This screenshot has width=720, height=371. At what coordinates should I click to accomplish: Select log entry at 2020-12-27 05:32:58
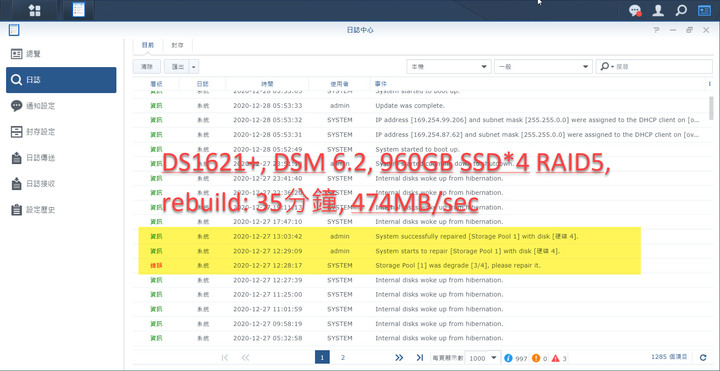coord(420,338)
